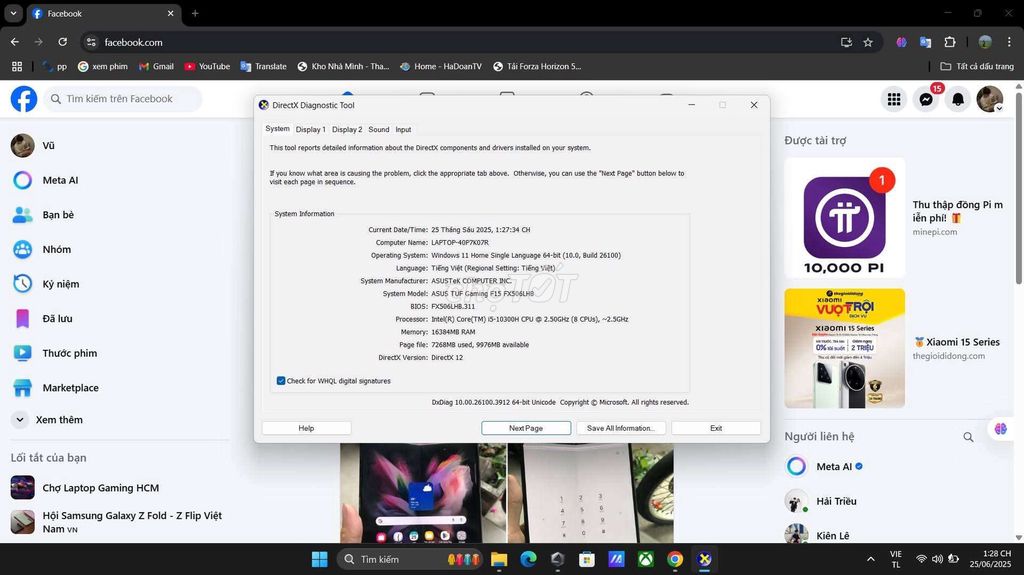Click Help button in DxDiag
Viewport: 1024px width, 575px height.
point(306,428)
